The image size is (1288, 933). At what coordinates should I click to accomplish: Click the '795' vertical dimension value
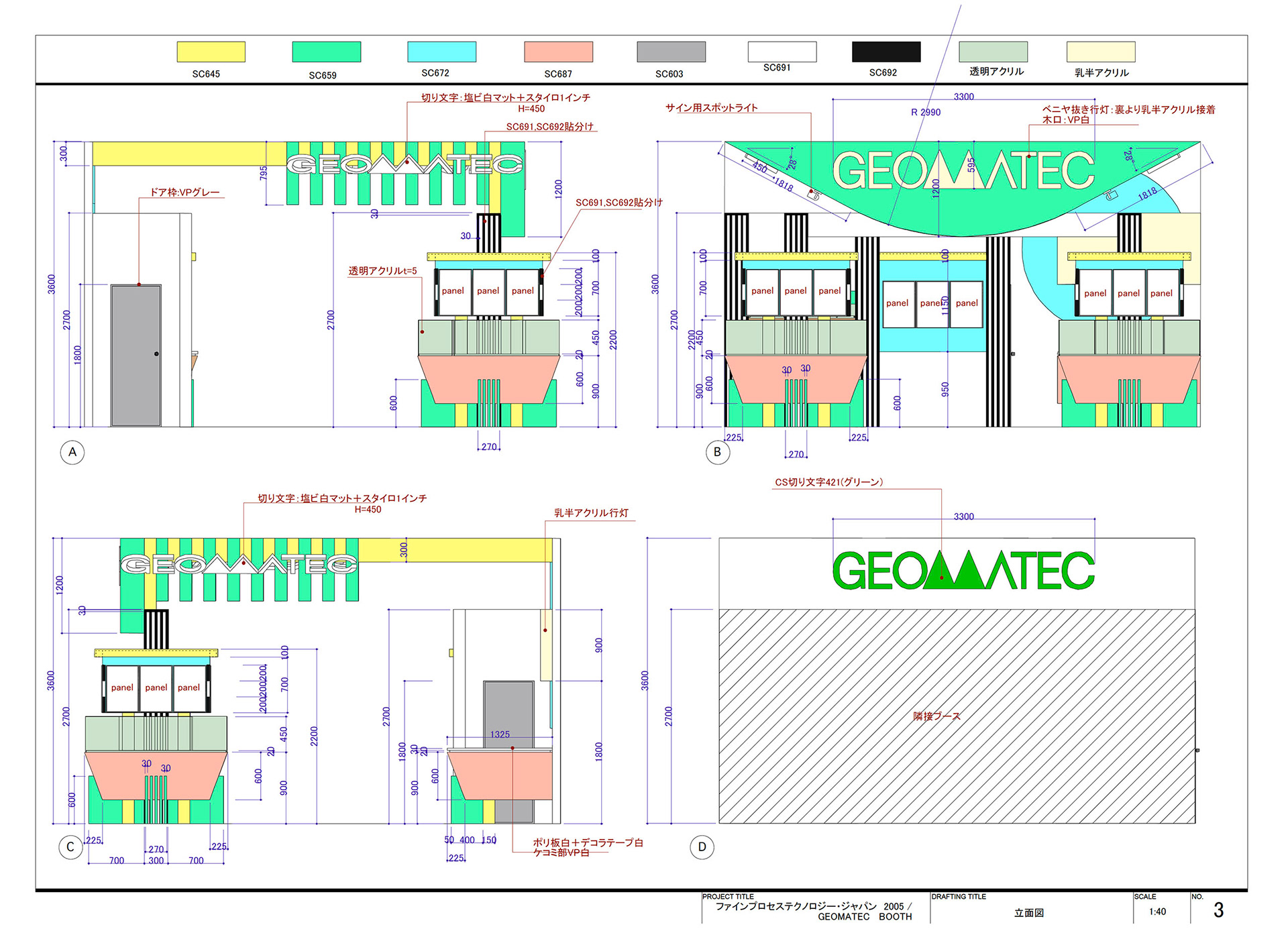click(264, 173)
